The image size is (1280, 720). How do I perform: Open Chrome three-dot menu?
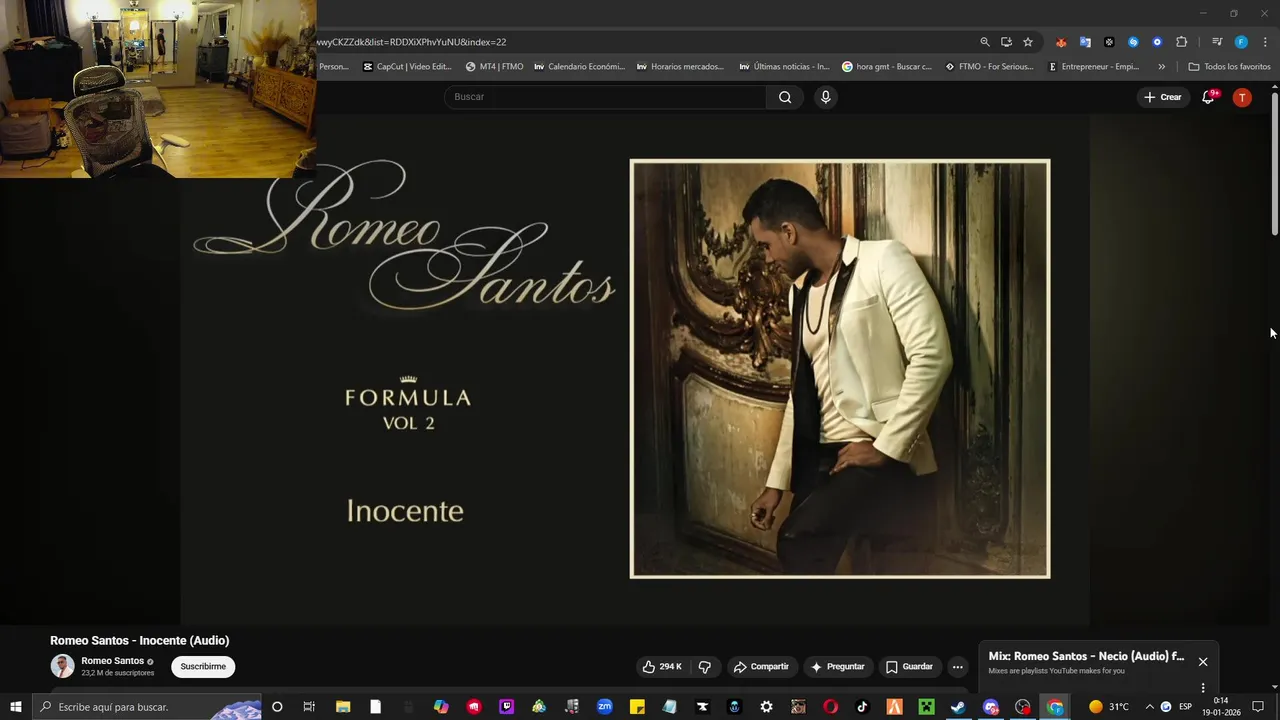pos(1265,42)
